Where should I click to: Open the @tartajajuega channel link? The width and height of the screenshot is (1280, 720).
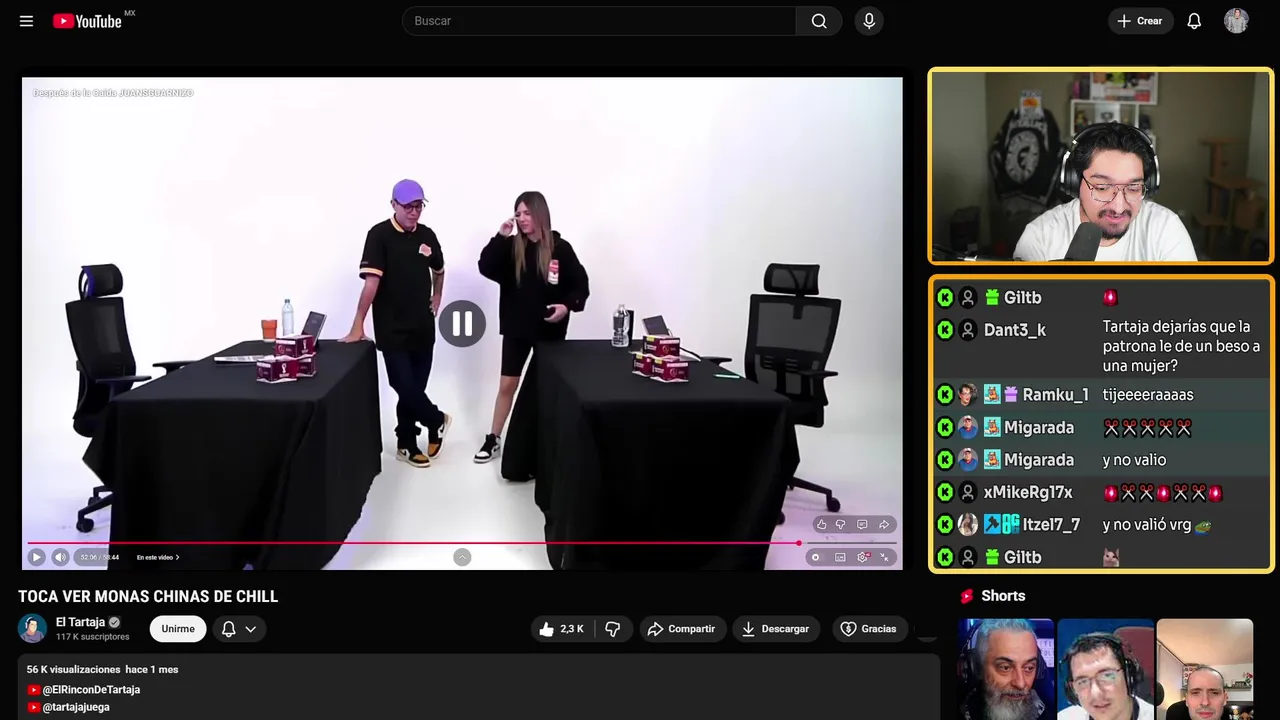coord(76,707)
